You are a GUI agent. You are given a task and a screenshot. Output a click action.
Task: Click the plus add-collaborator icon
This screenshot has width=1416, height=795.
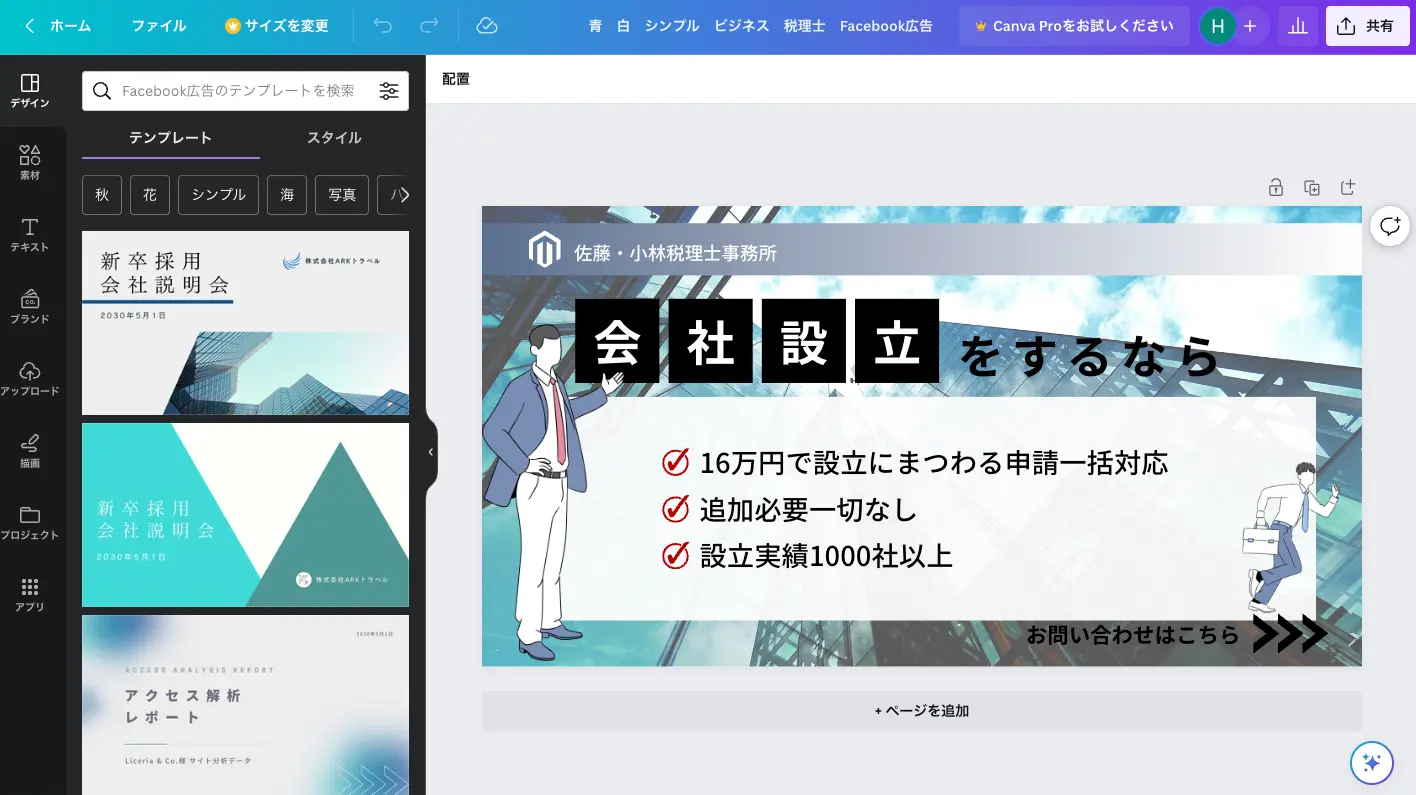click(1250, 26)
